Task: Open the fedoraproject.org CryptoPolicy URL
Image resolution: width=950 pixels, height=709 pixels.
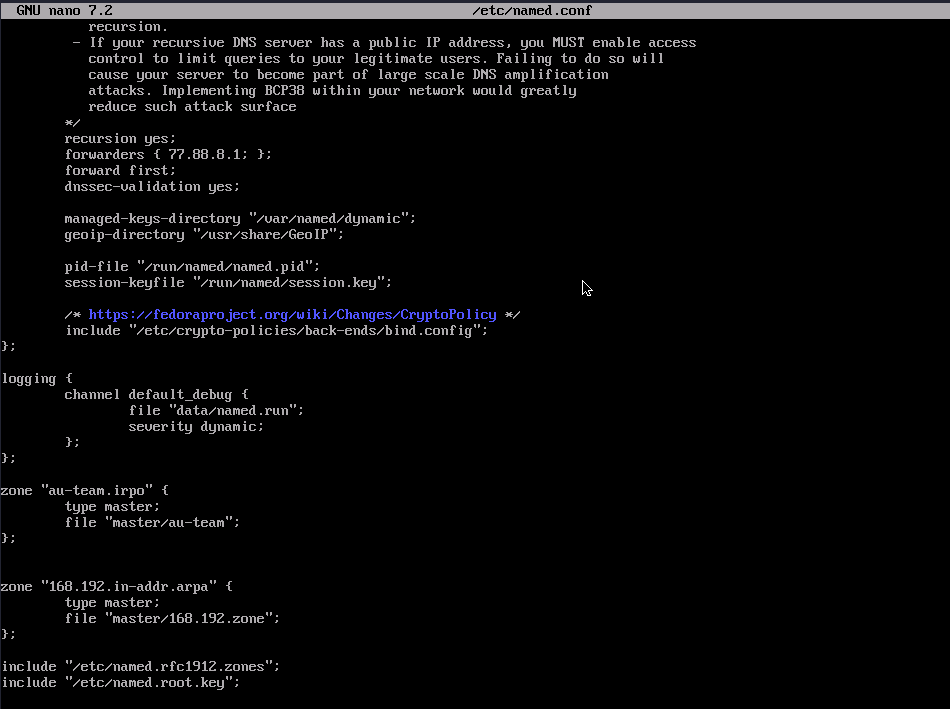Action: click(292, 315)
